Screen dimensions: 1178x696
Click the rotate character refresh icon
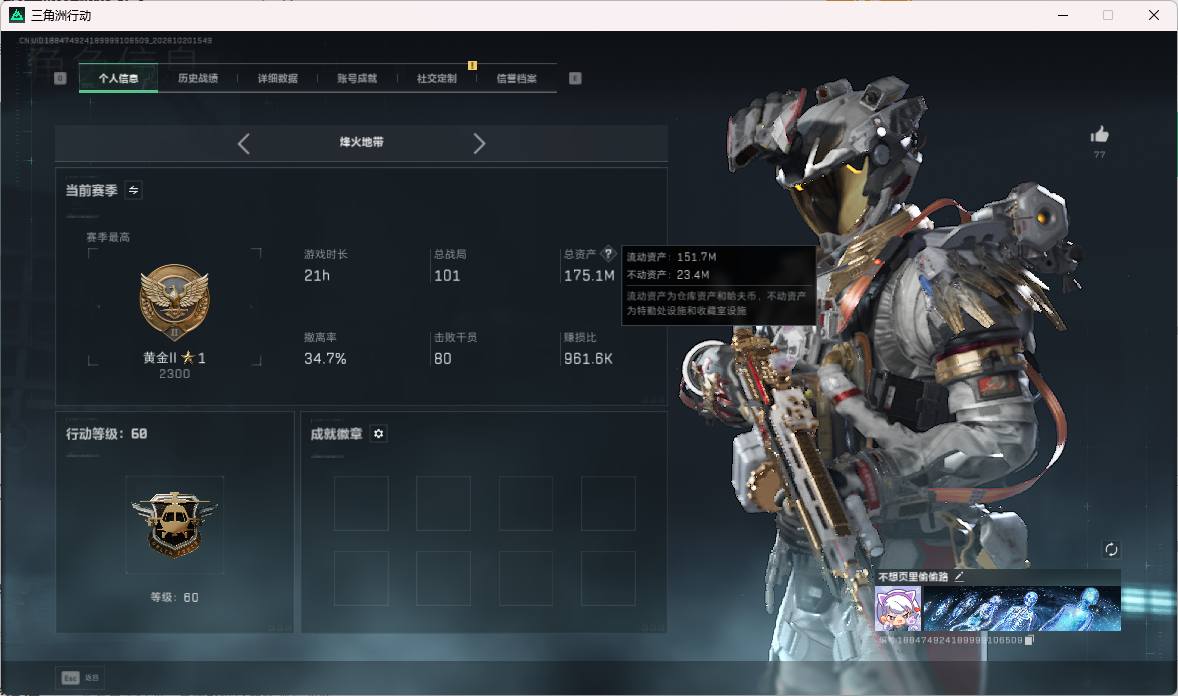pos(1111,549)
